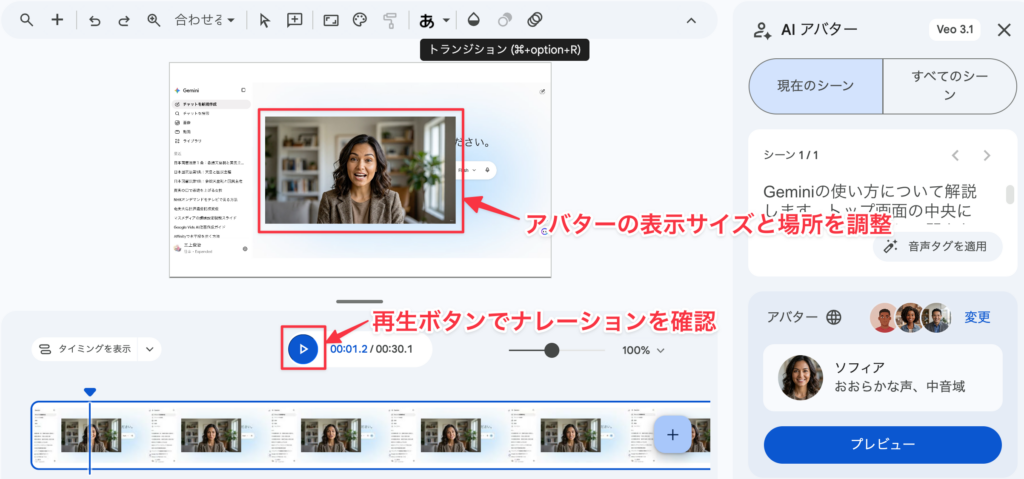The width and height of the screenshot is (1024, 479).
Task: Click the 変更 link to change avatar
Action: 978,318
